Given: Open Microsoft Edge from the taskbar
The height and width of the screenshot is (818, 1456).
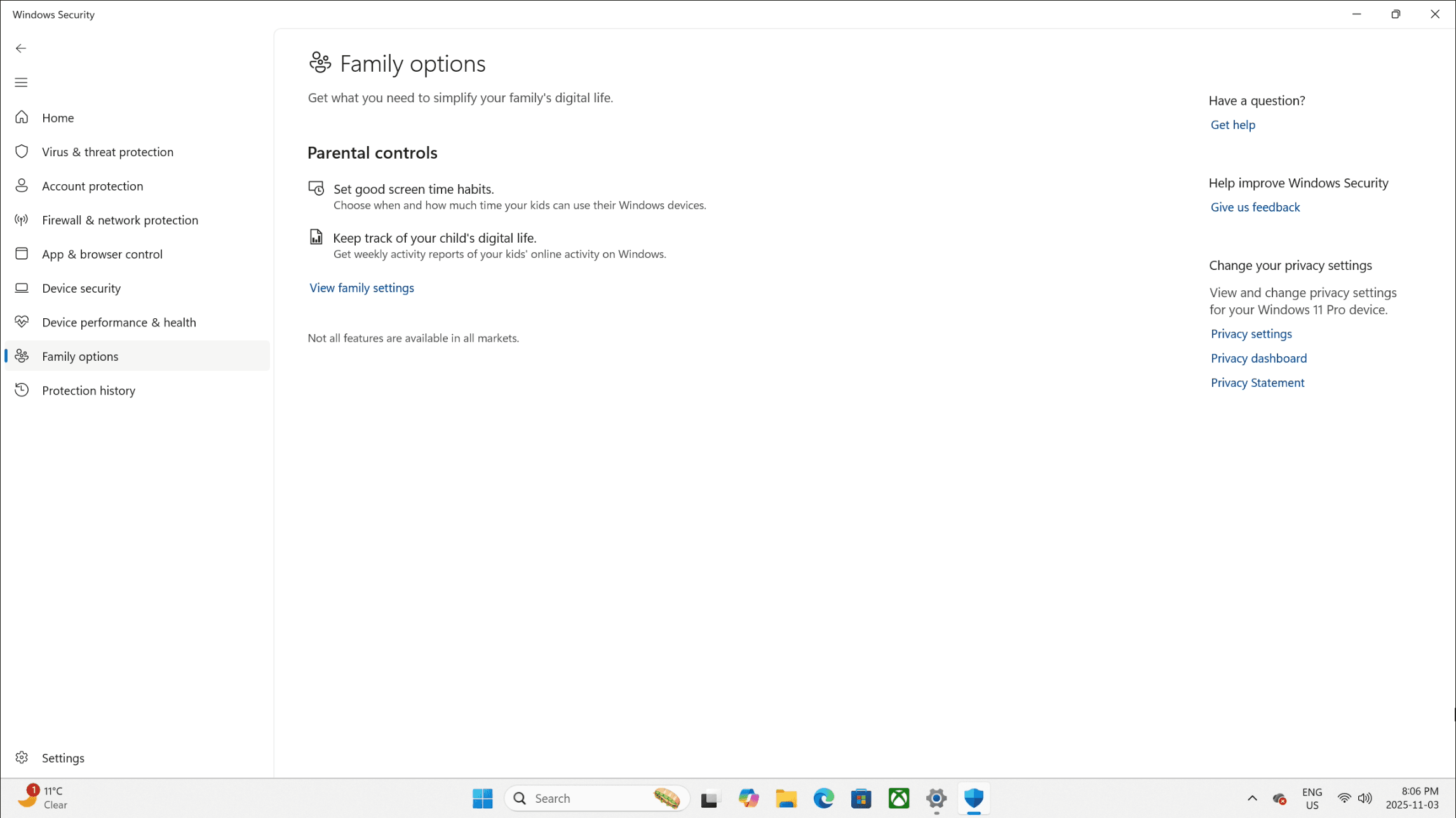Looking at the screenshot, I should click(x=823, y=798).
